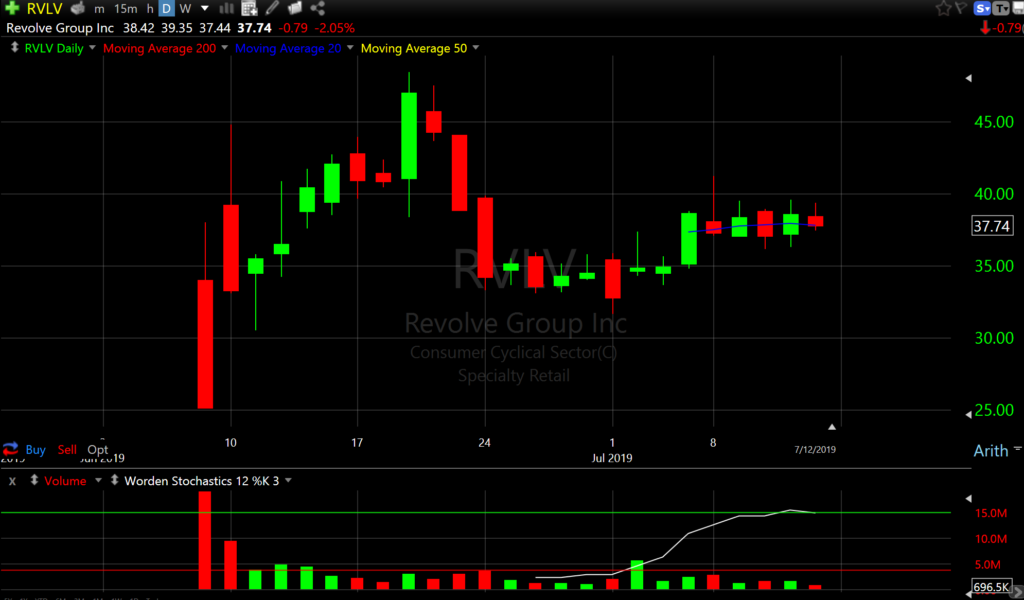
Task: Click the -2.05% percent change value
Action: 335,28
